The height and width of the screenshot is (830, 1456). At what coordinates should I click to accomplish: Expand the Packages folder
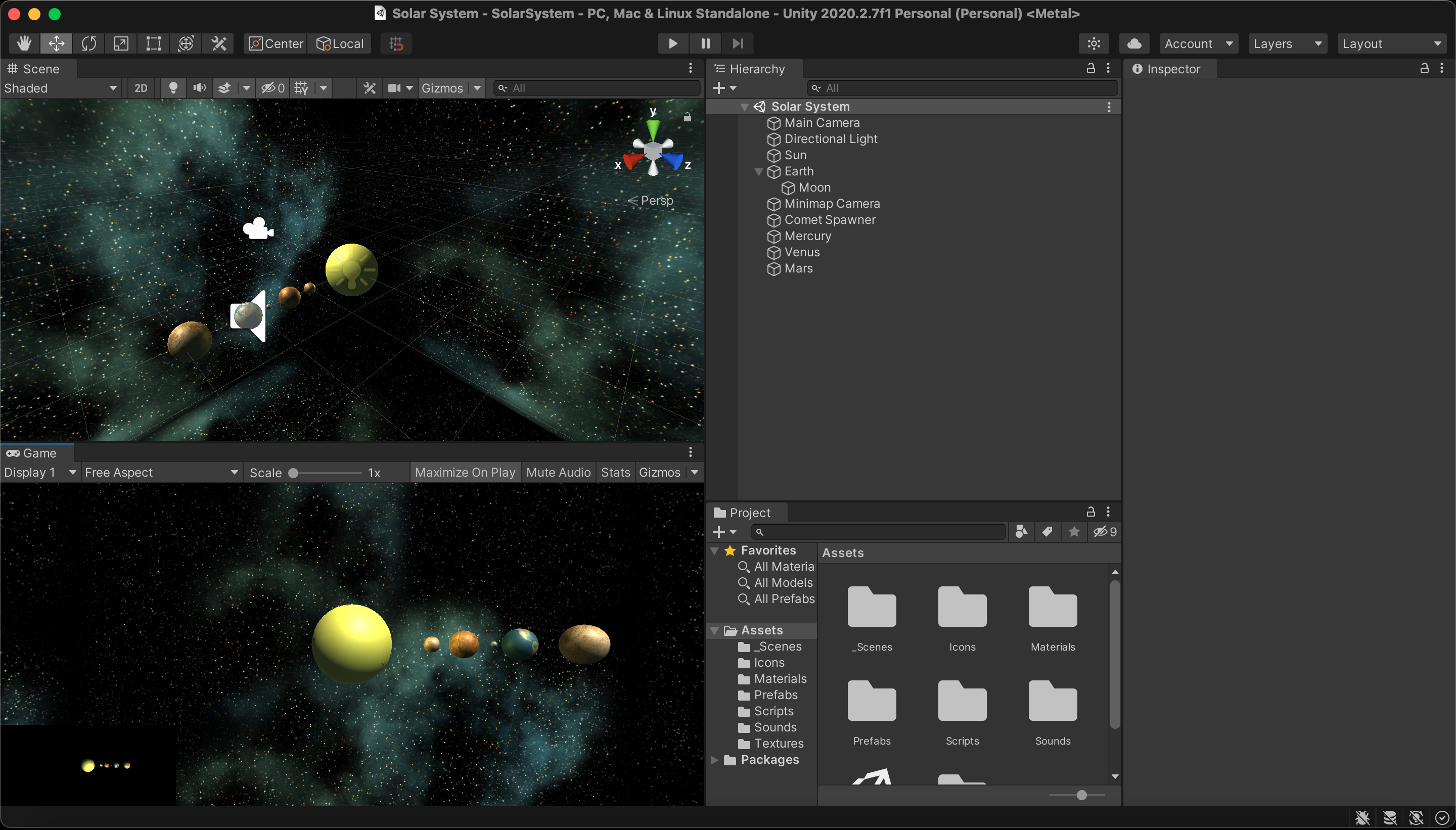click(x=714, y=760)
